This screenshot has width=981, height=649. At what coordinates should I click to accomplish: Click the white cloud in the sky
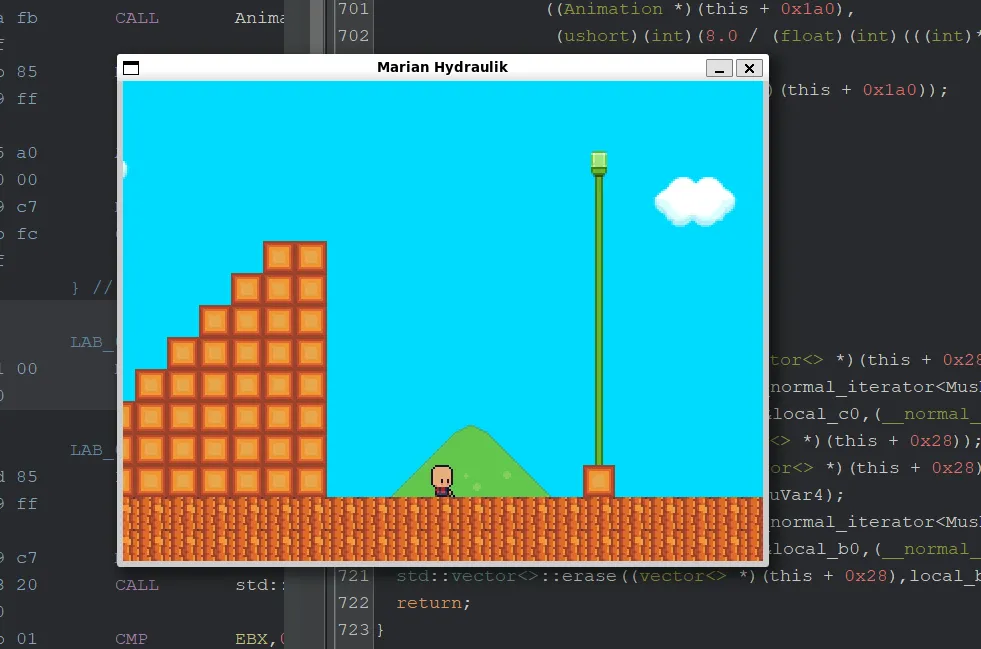coord(694,200)
